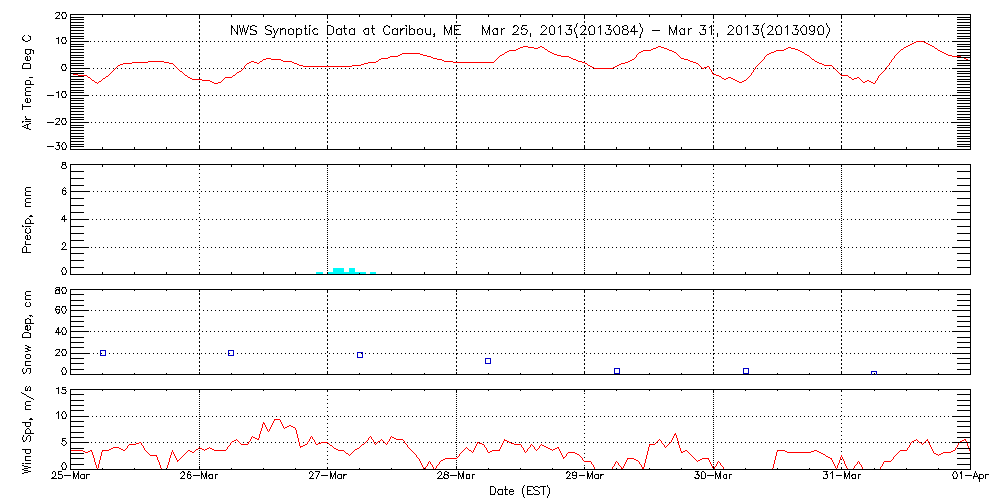
Task: Click the '30-Mar' date tick label
Action: (x=713, y=478)
